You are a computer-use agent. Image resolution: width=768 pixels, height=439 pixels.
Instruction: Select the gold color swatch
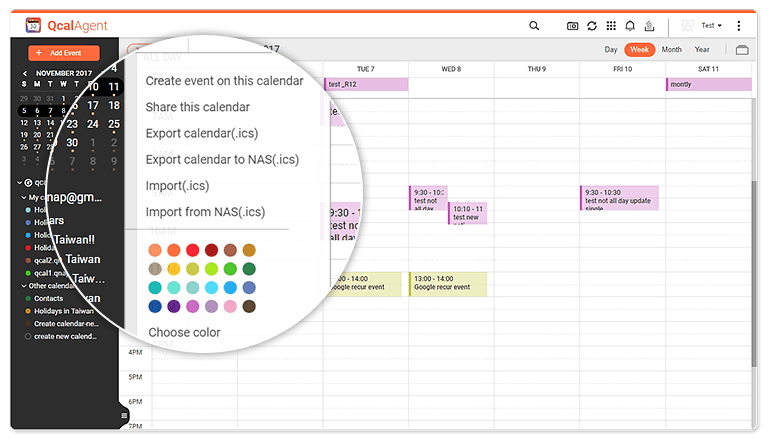click(x=249, y=250)
